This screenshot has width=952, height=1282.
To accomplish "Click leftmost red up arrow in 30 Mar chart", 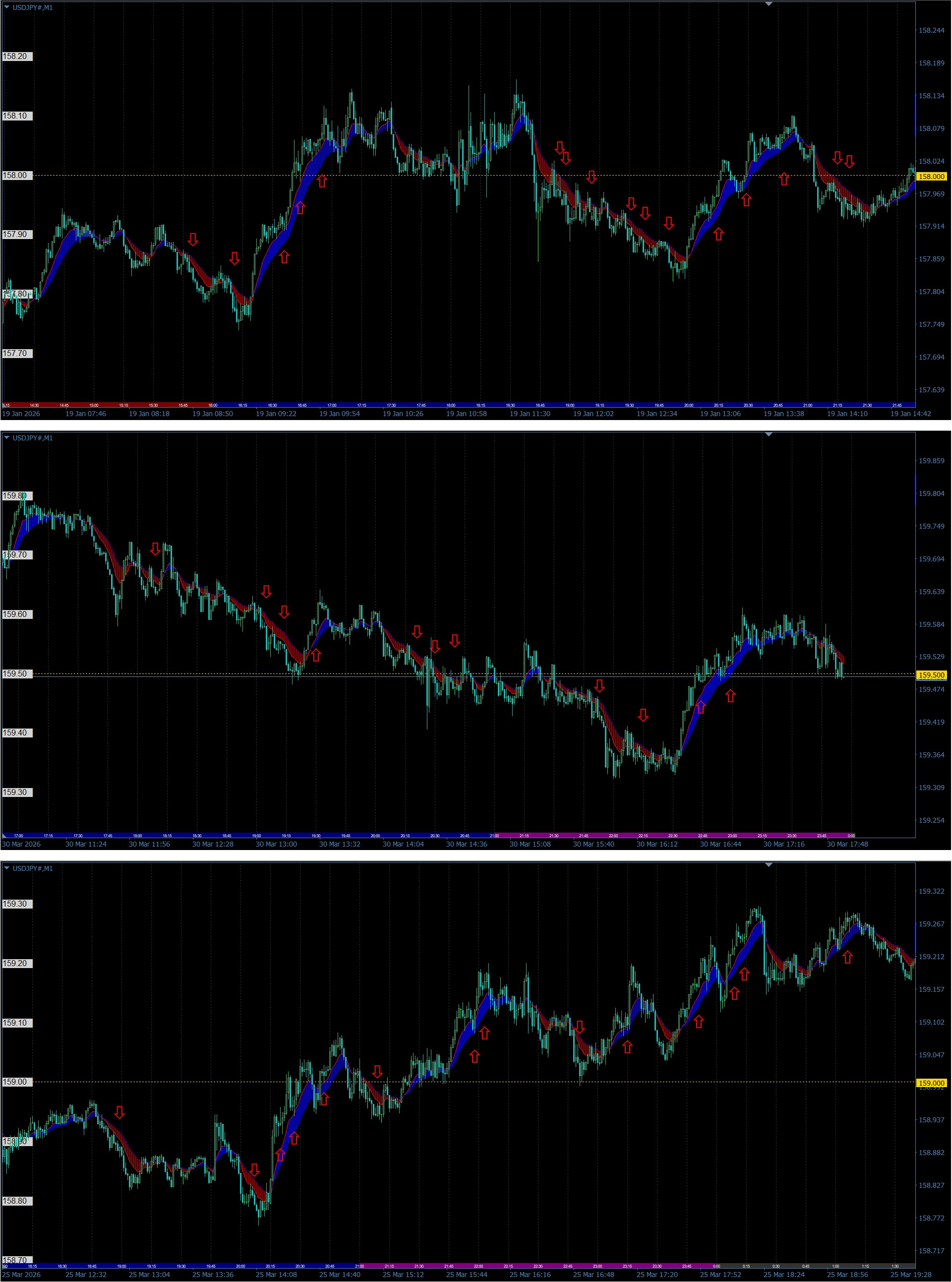I will click(316, 655).
